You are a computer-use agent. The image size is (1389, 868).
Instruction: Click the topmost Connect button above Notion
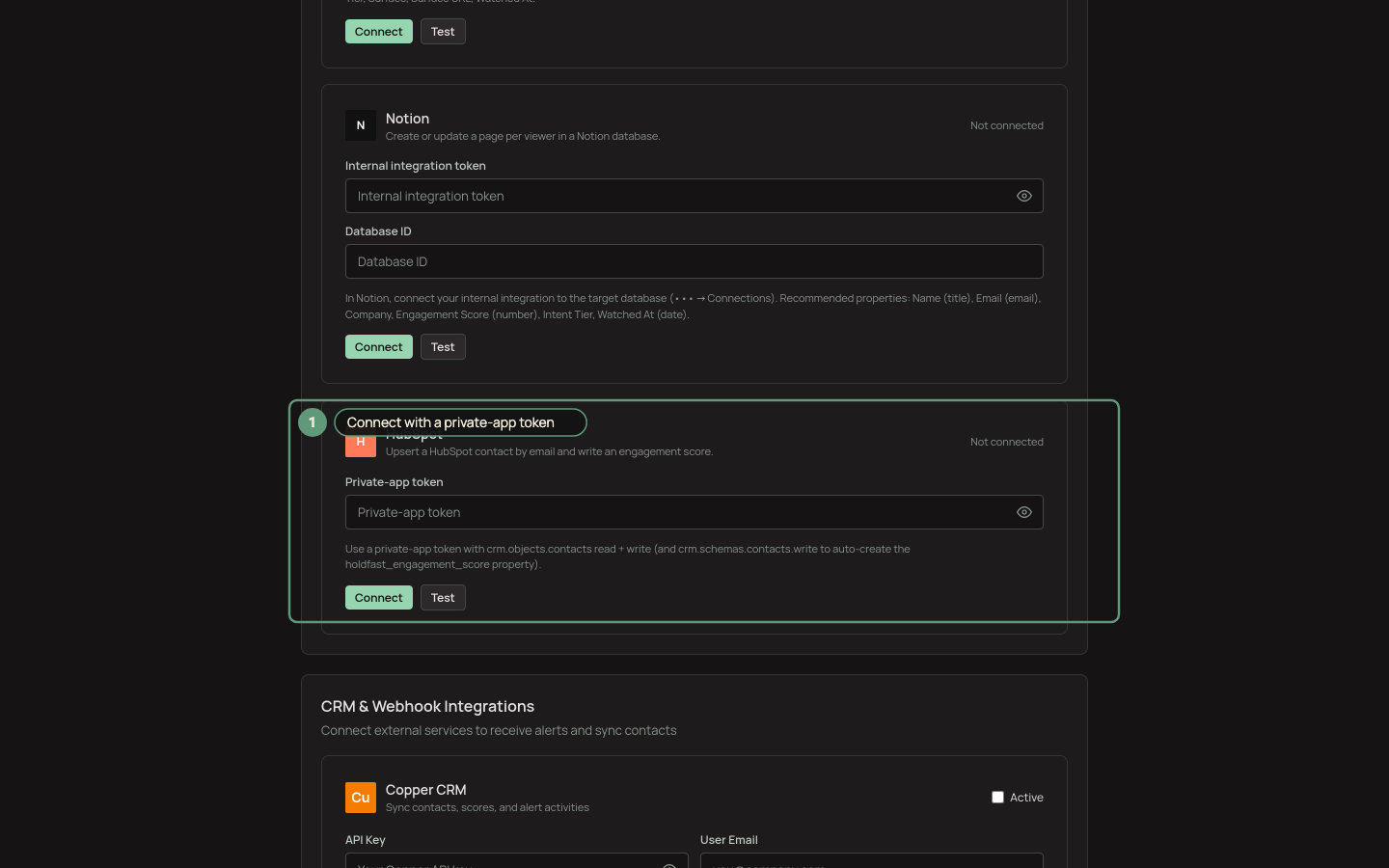point(379,32)
